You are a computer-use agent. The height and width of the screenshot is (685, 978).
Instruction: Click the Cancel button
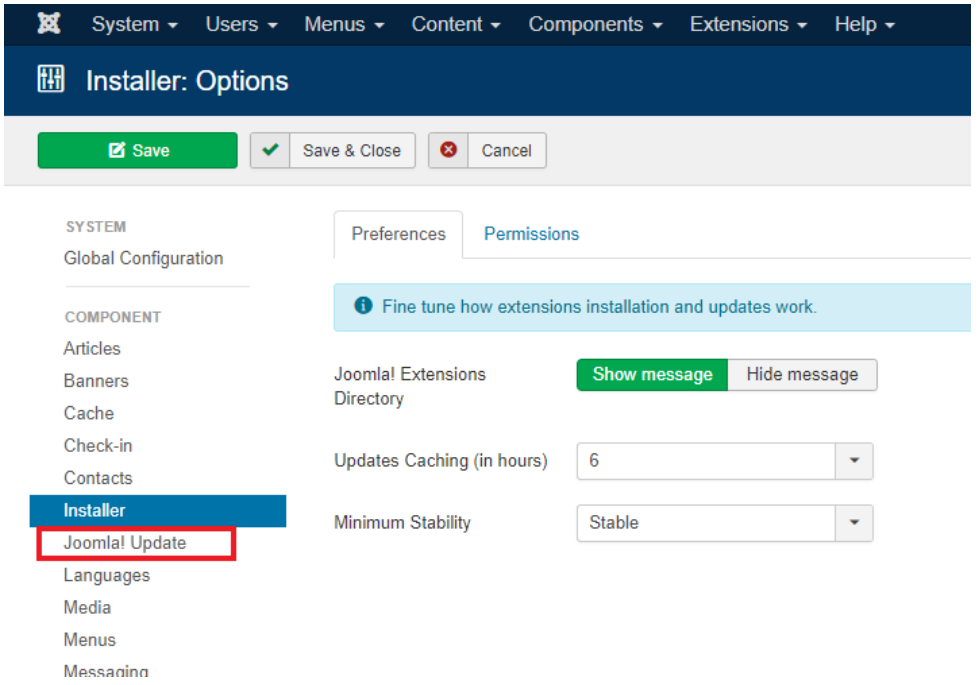pyautogui.click(x=487, y=150)
